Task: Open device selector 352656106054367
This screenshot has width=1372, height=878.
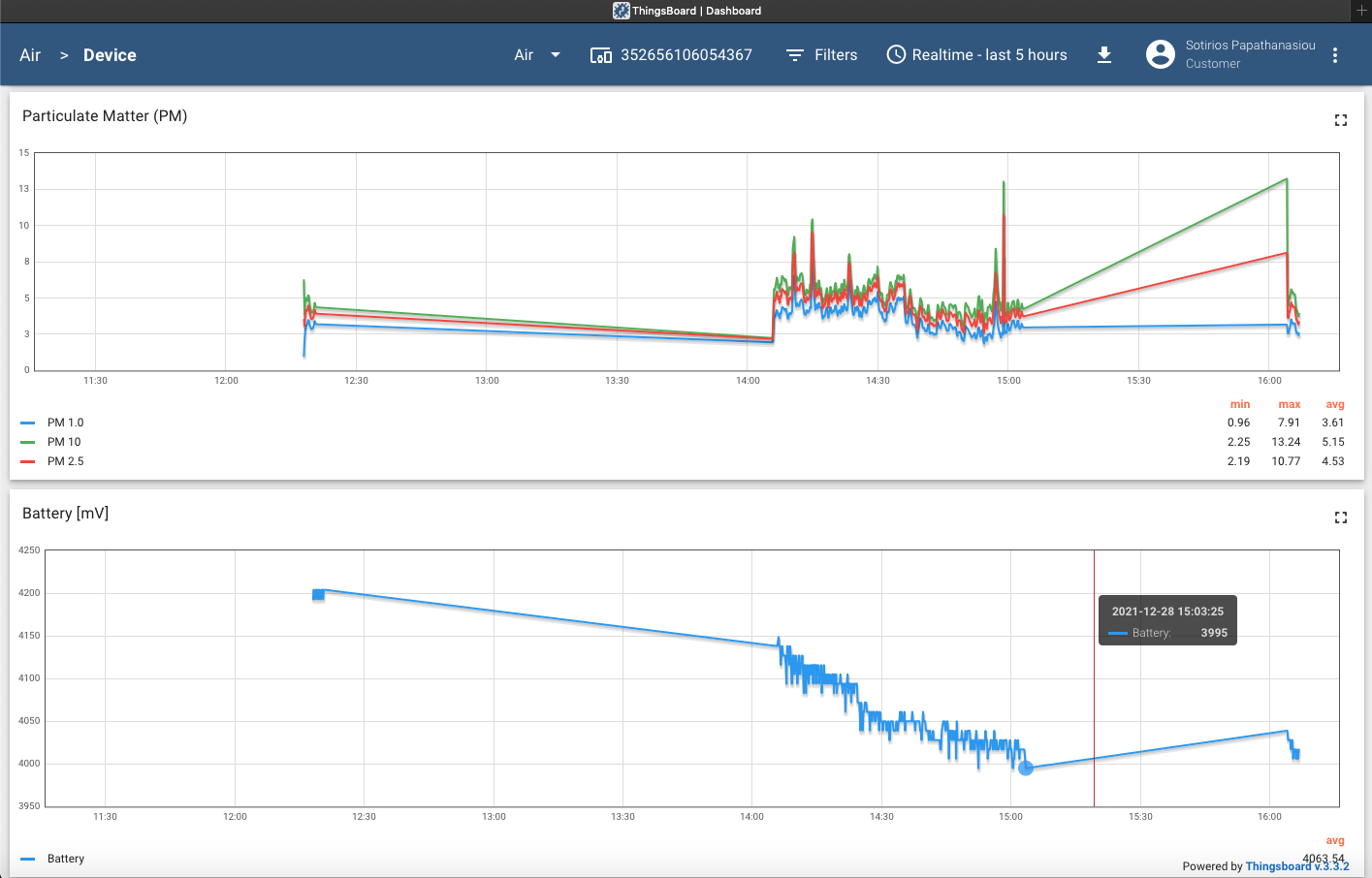Action: (686, 55)
